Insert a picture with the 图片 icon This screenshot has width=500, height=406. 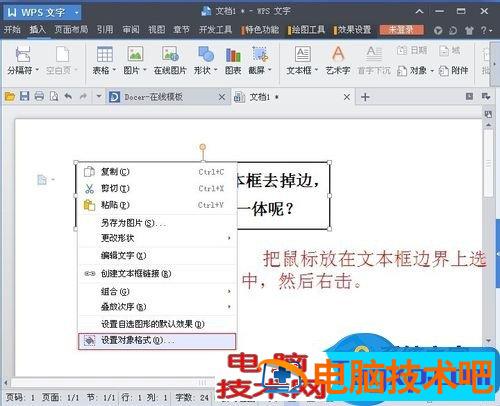click(135, 54)
